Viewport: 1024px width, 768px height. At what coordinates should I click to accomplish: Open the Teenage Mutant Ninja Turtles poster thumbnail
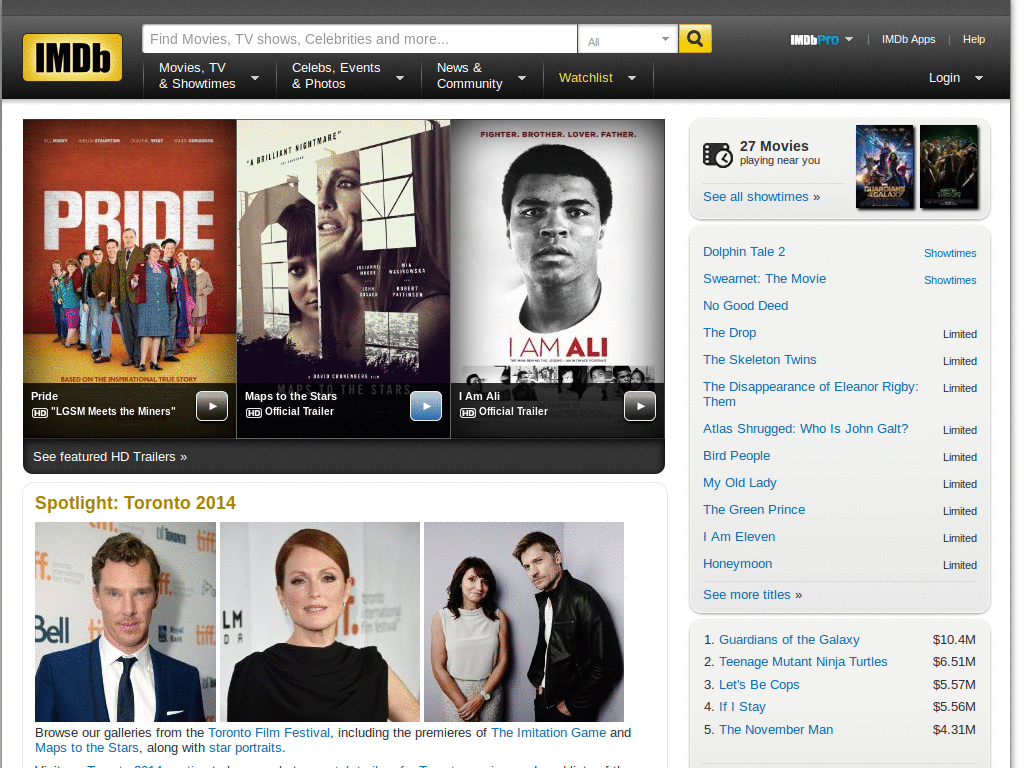coord(949,167)
